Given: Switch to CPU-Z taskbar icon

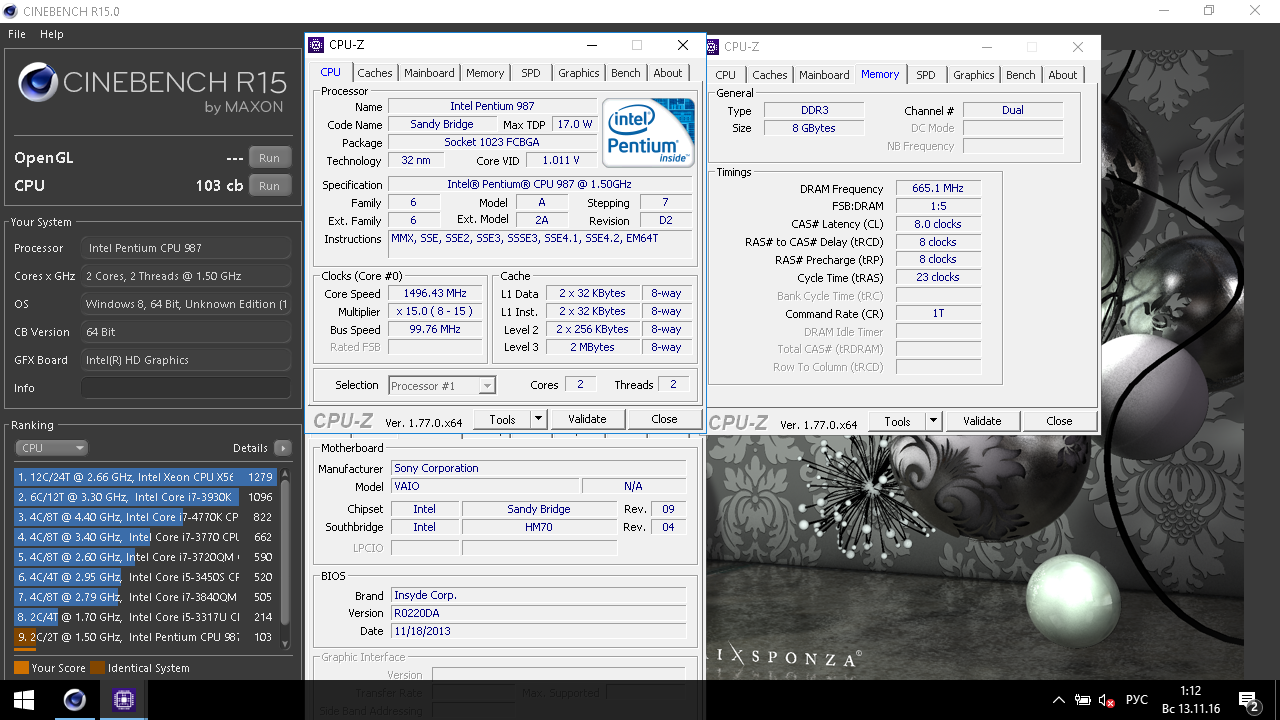Looking at the screenshot, I should point(123,700).
